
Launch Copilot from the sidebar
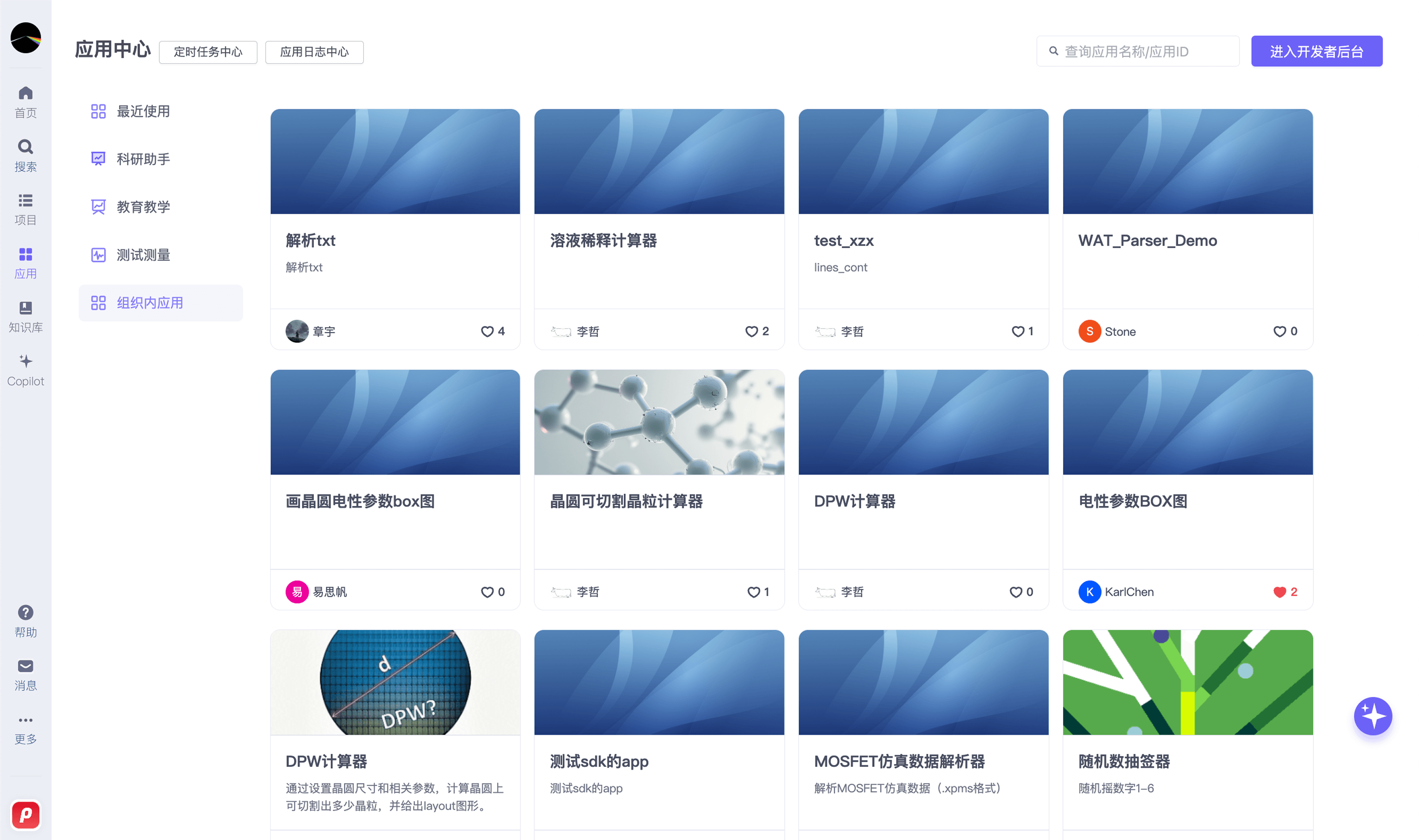point(25,361)
